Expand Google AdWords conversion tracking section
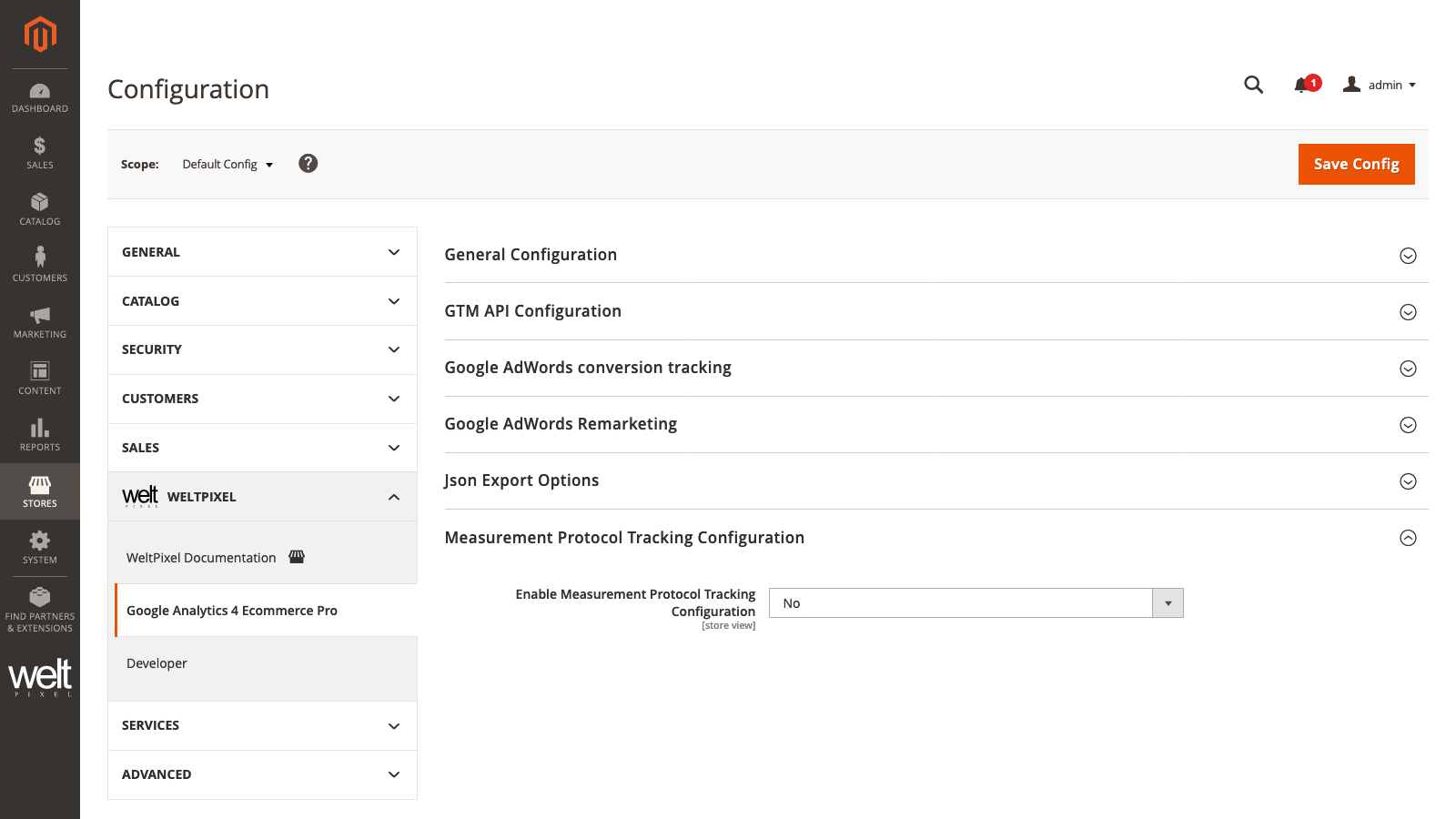The image size is (1456, 819). pyautogui.click(x=936, y=368)
